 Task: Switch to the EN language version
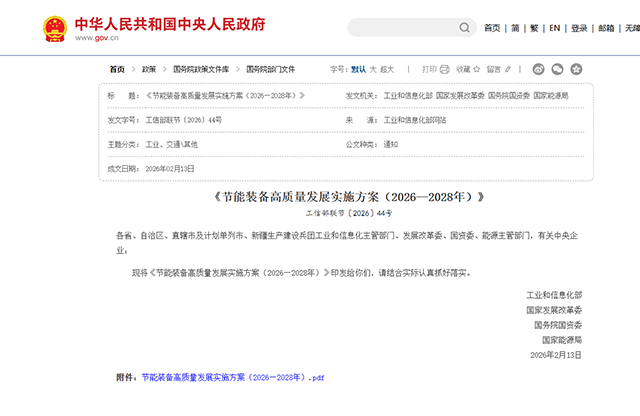coord(554,28)
